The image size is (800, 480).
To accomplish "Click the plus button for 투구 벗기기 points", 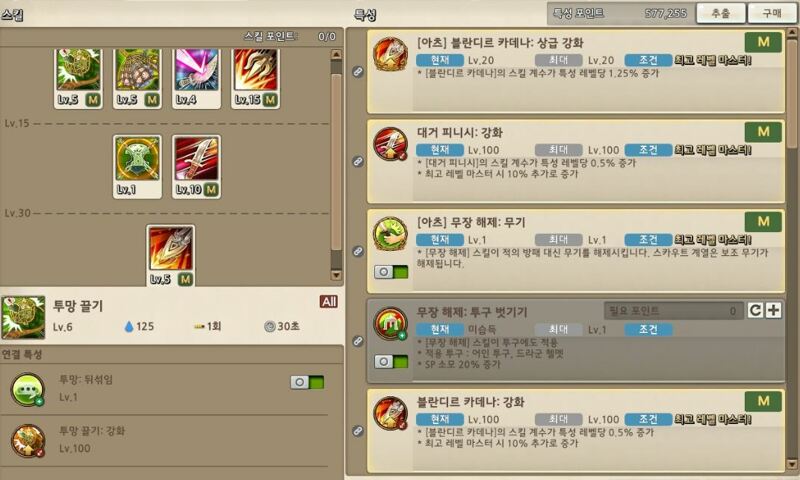I will 773,310.
